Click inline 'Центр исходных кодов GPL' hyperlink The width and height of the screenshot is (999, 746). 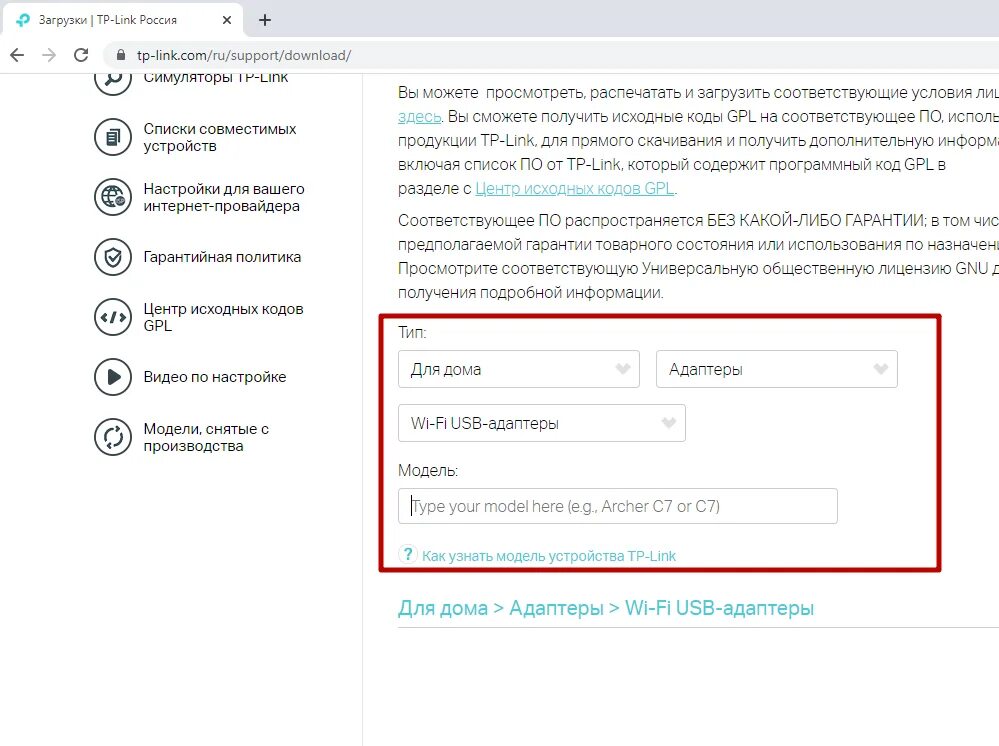click(575, 189)
